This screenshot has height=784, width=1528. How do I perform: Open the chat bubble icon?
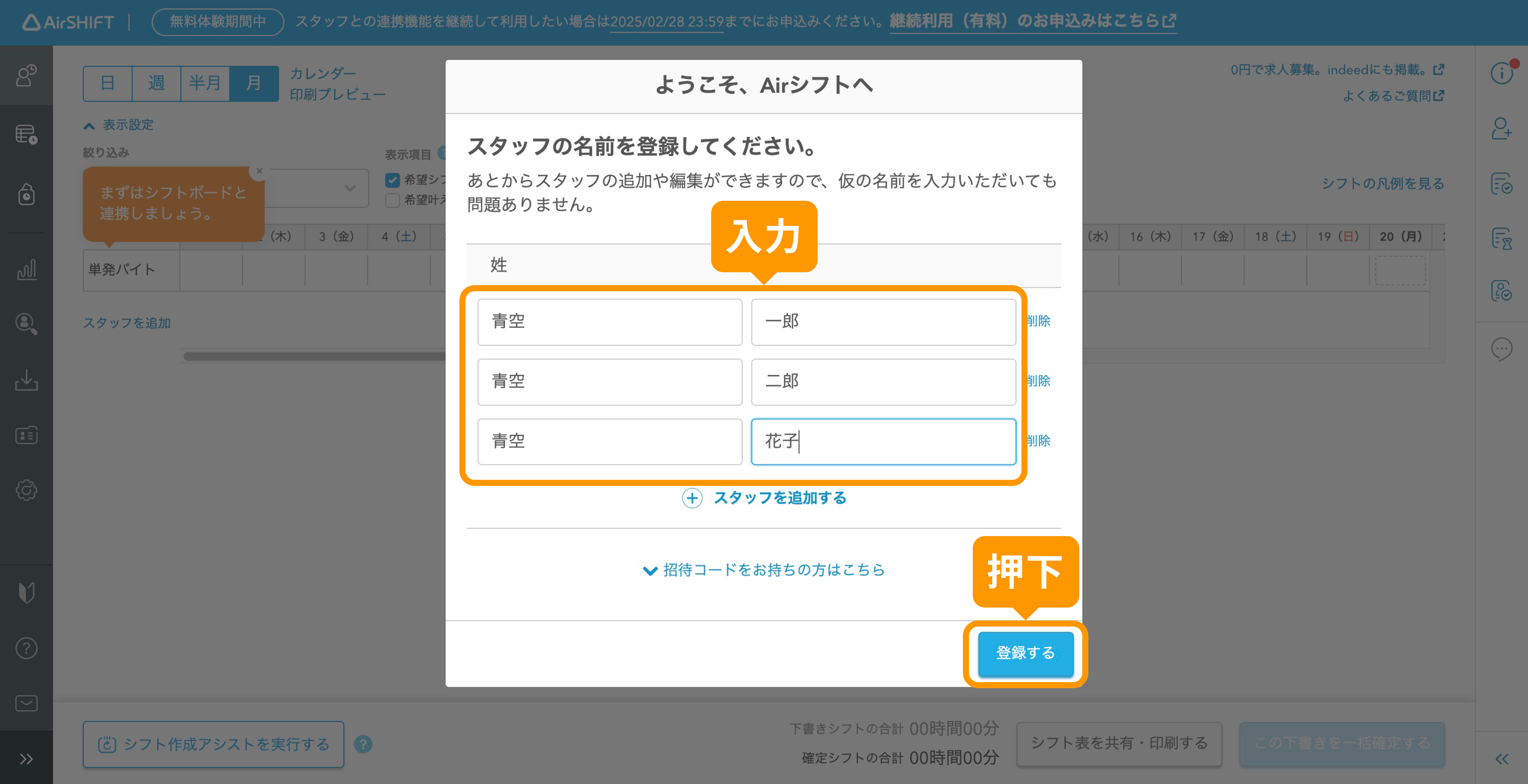1502,349
